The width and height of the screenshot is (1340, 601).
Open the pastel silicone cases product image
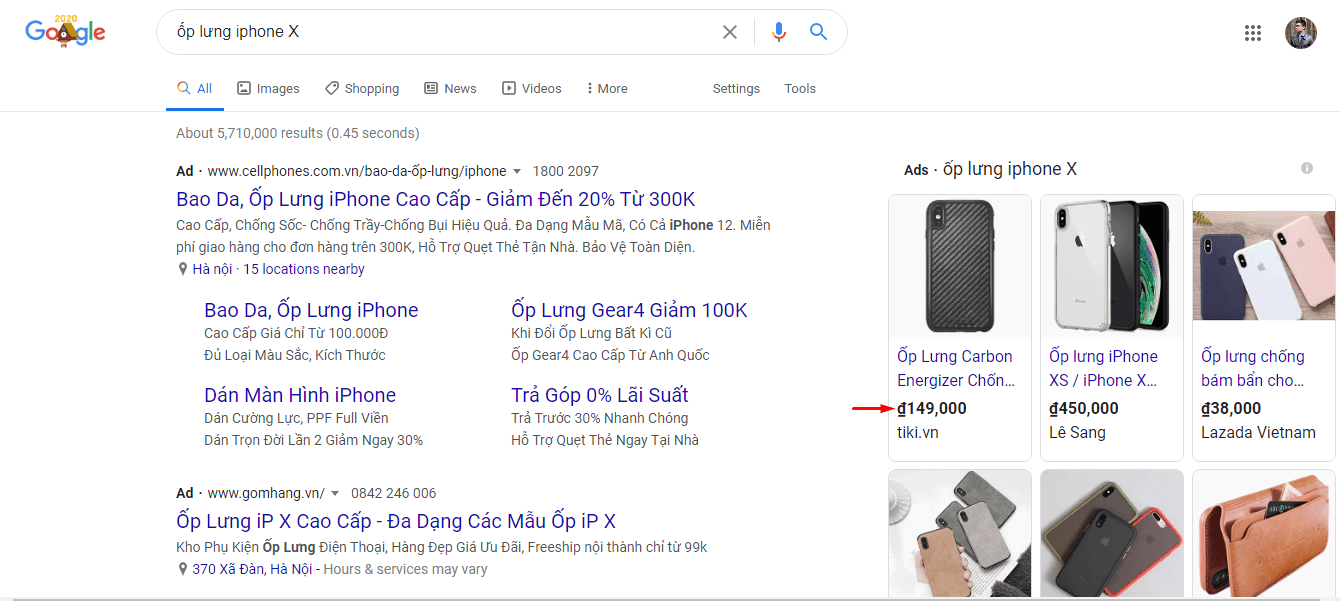[x=1263, y=266]
